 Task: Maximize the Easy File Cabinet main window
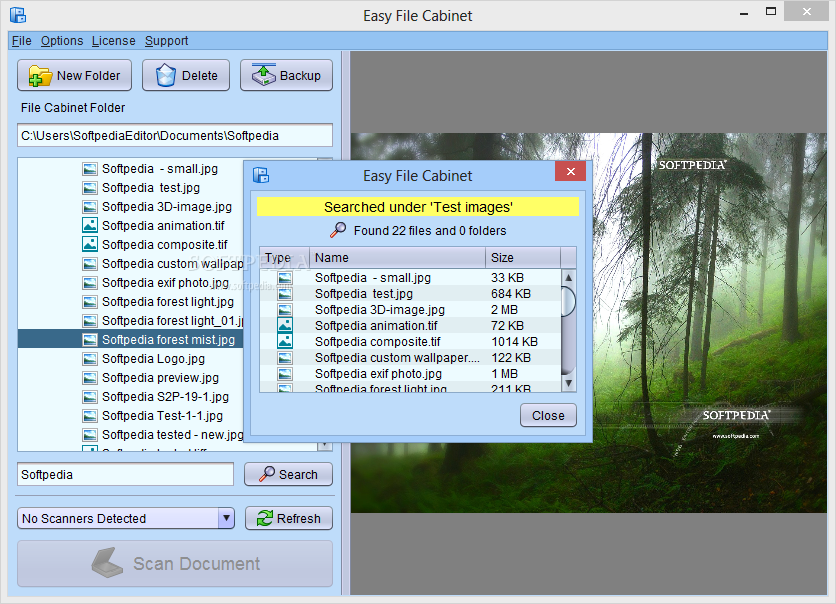771,11
